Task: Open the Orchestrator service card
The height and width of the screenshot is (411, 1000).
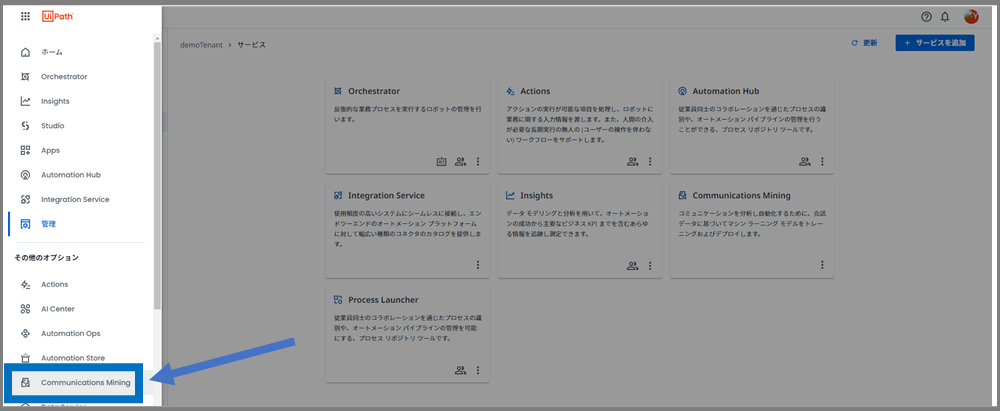Action: coord(408,126)
